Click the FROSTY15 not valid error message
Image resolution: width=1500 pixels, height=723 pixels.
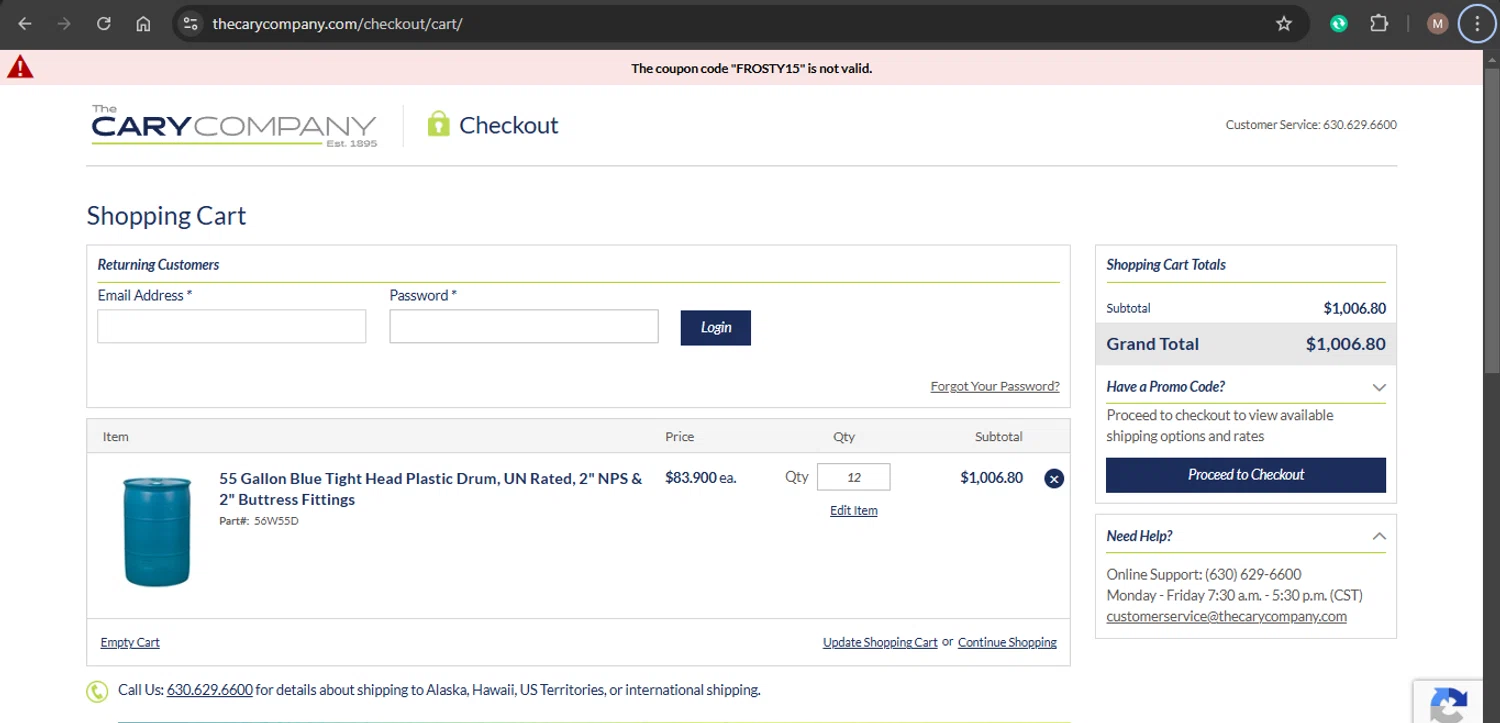751,69
